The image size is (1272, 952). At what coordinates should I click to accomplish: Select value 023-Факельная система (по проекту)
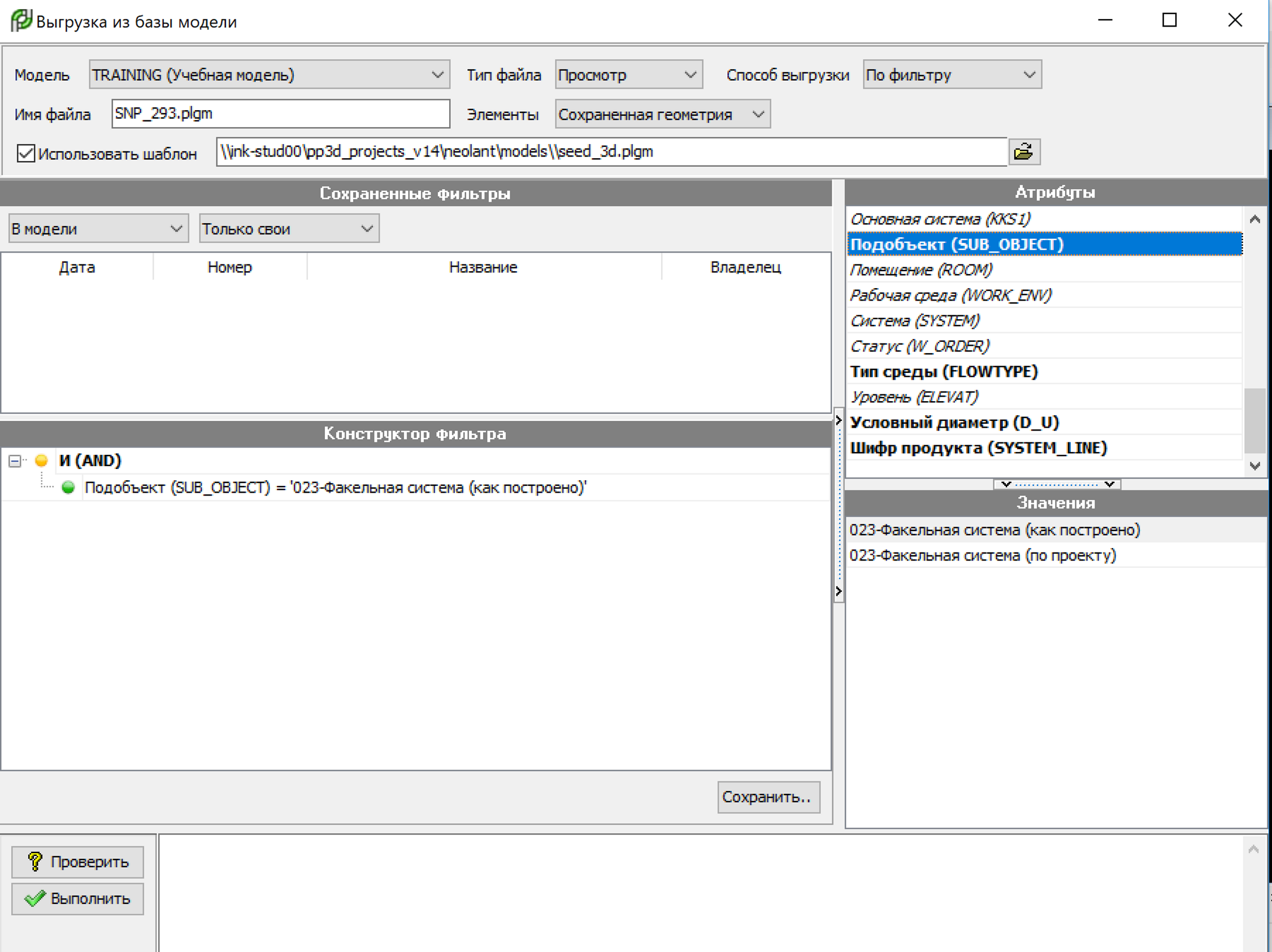point(1056,555)
